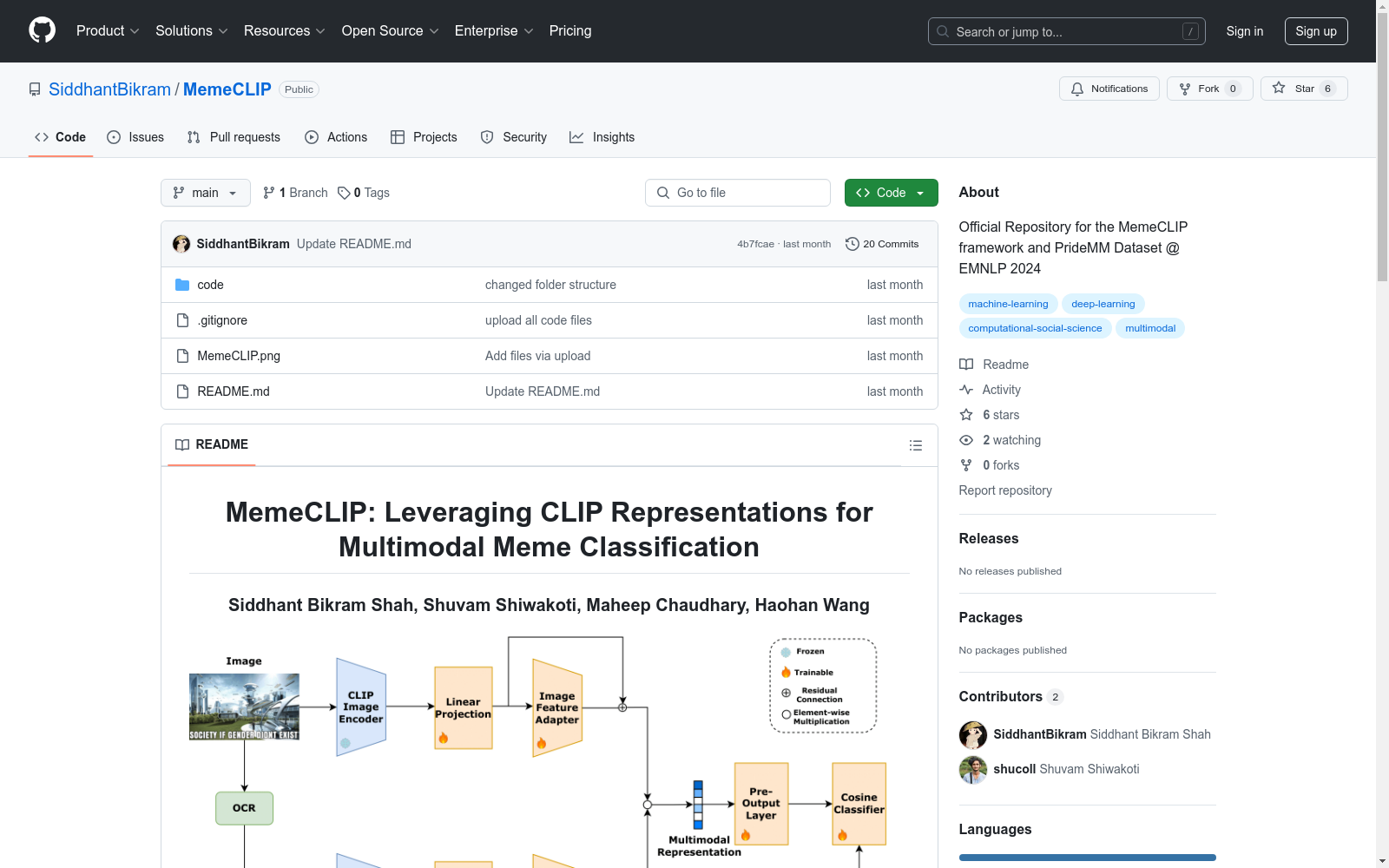This screenshot has height=868, width=1389.
Task: Open the Enterprise dropdown
Action: [x=494, y=31]
